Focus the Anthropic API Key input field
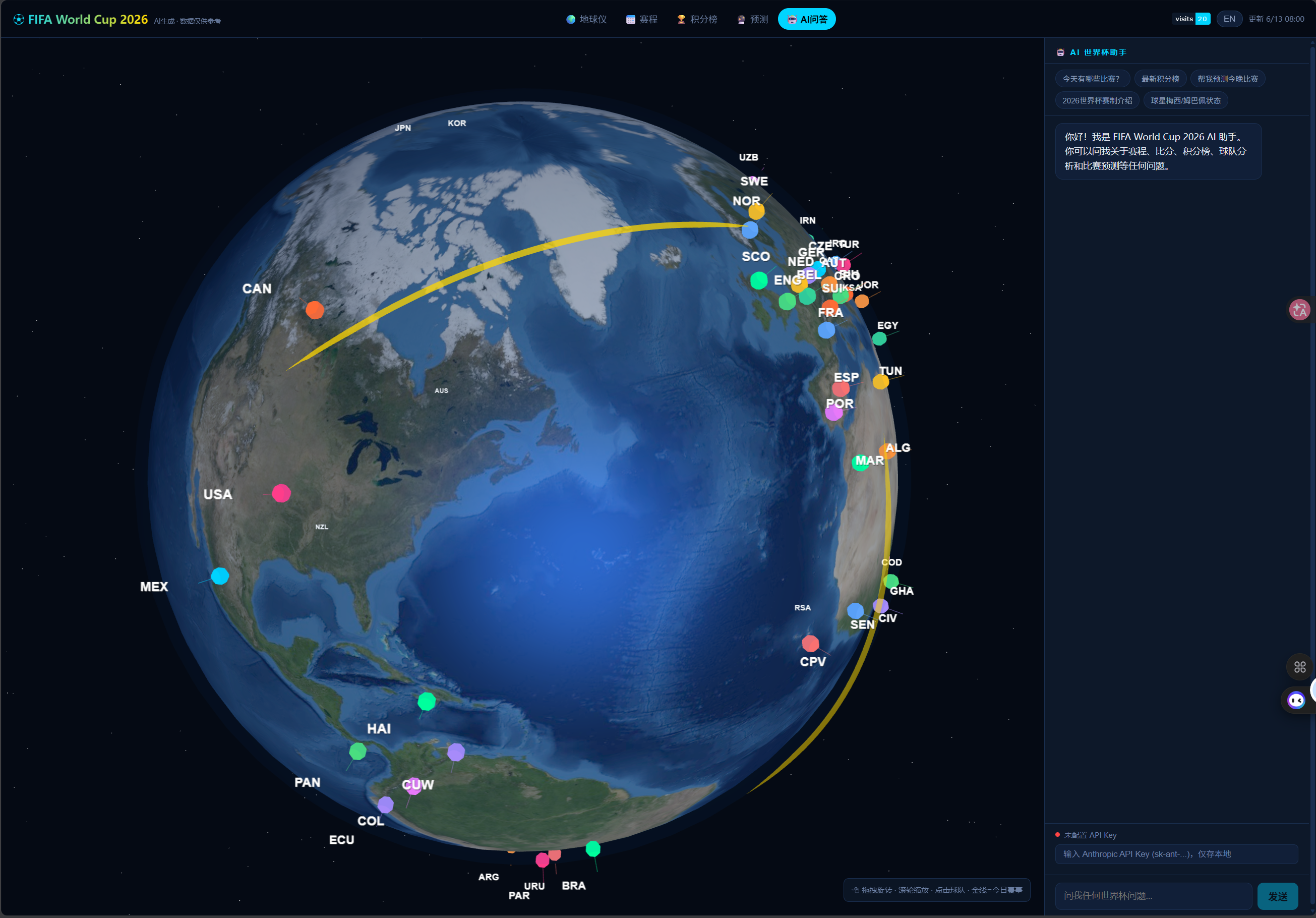 pos(1176,854)
